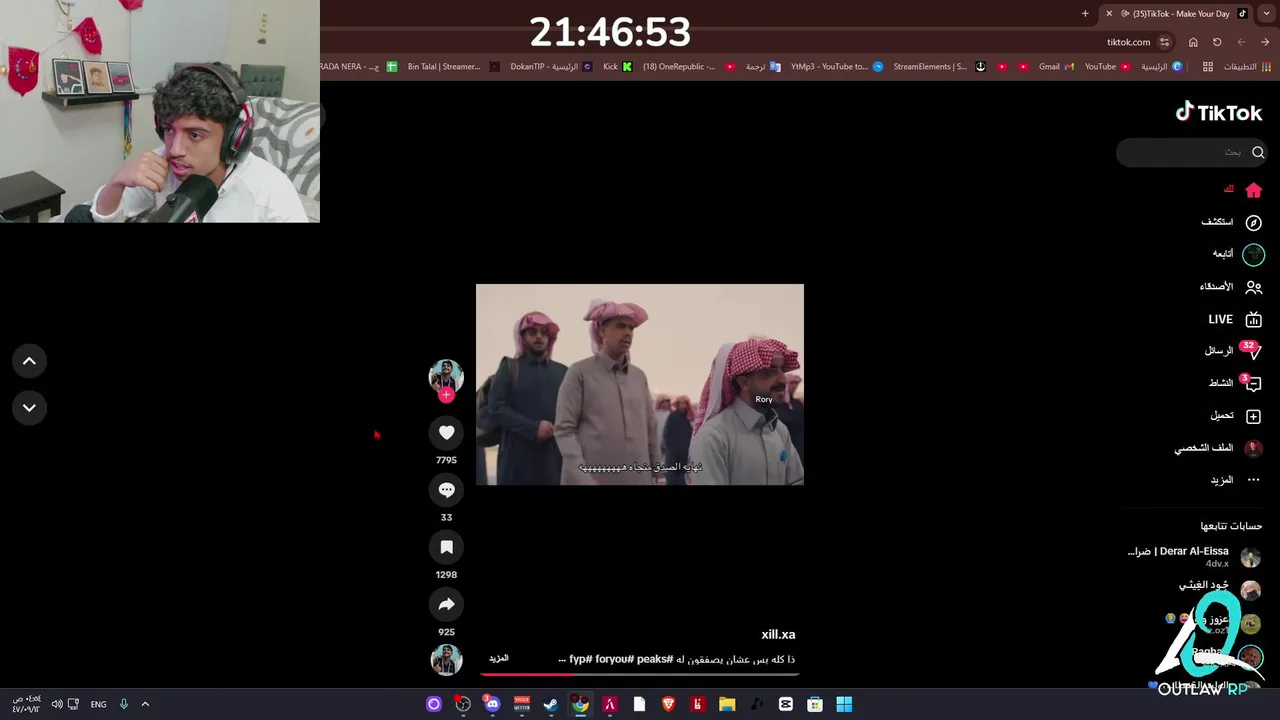Open a new browser tab

coord(1085,14)
